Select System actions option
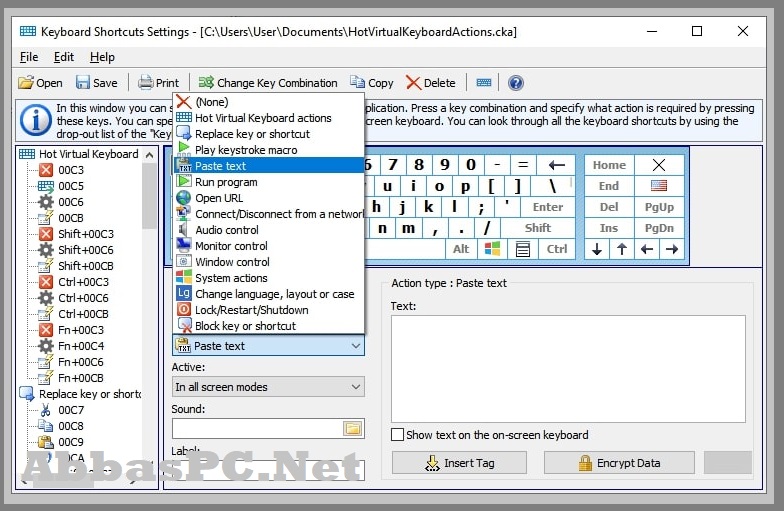This screenshot has width=784, height=511. (x=269, y=278)
